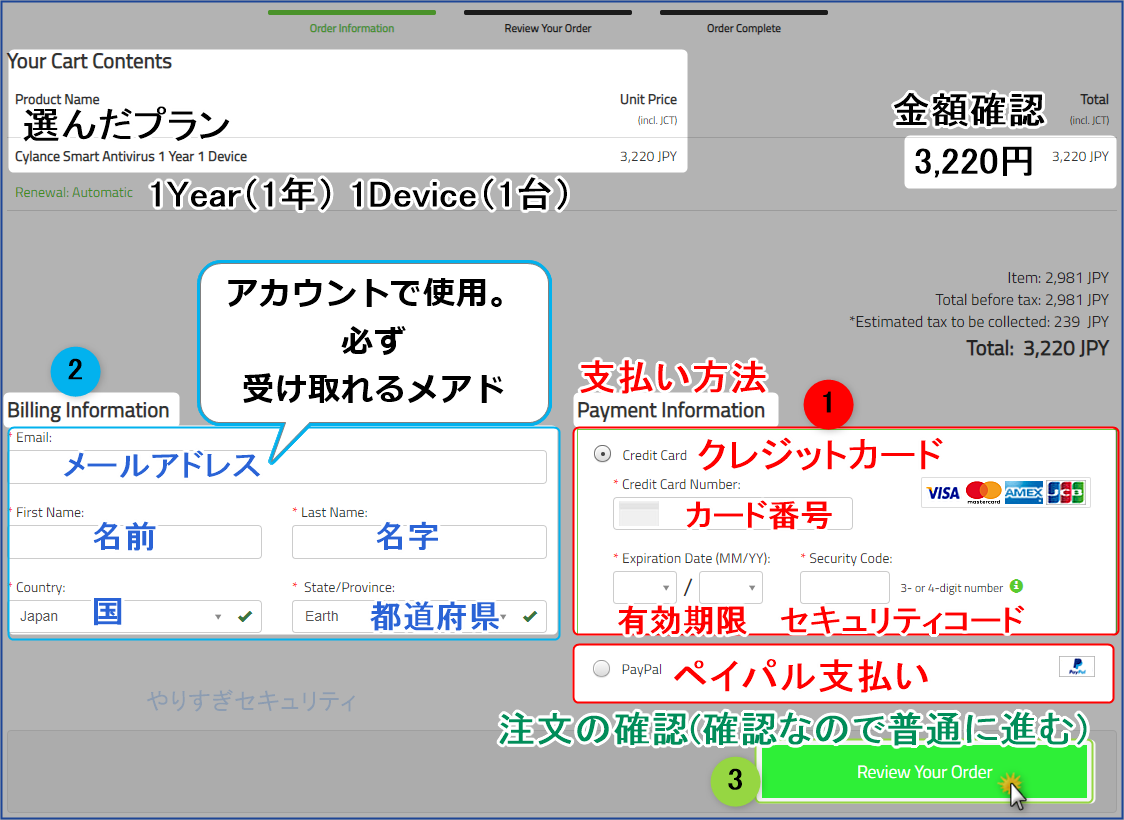The width and height of the screenshot is (1124, 820).
Task: Click the AMEX card logo
Action: tap(1024, 493)
